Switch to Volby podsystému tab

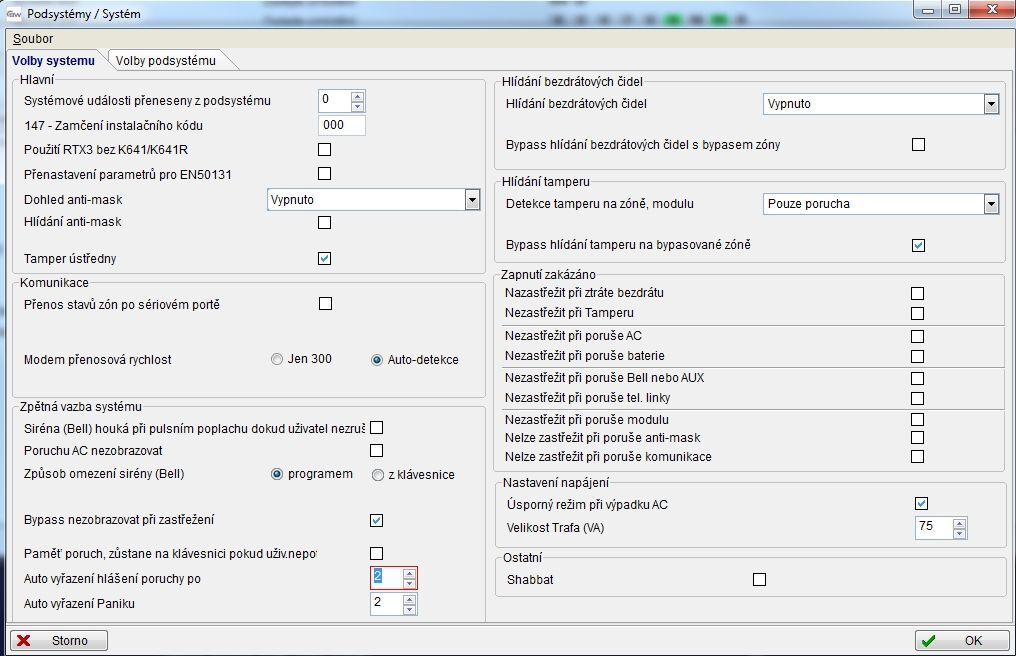point(166,61)
